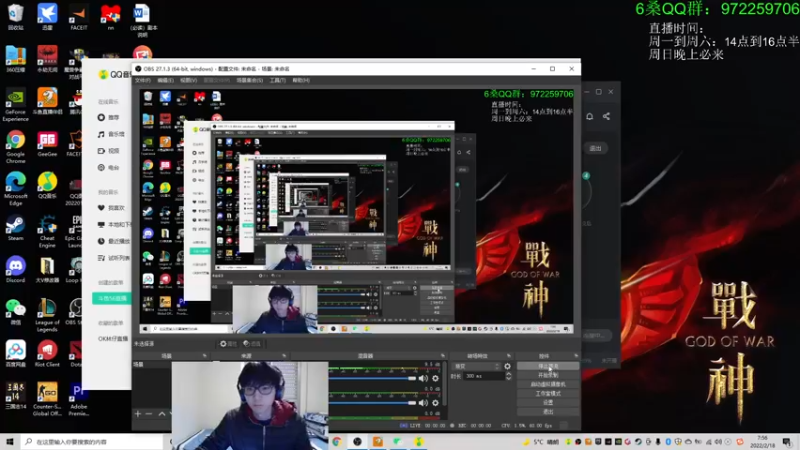The width and height of the screenshot is (800, 450).
Task: Launch Google Chrome from the desktop
Action: click(15, 147)
